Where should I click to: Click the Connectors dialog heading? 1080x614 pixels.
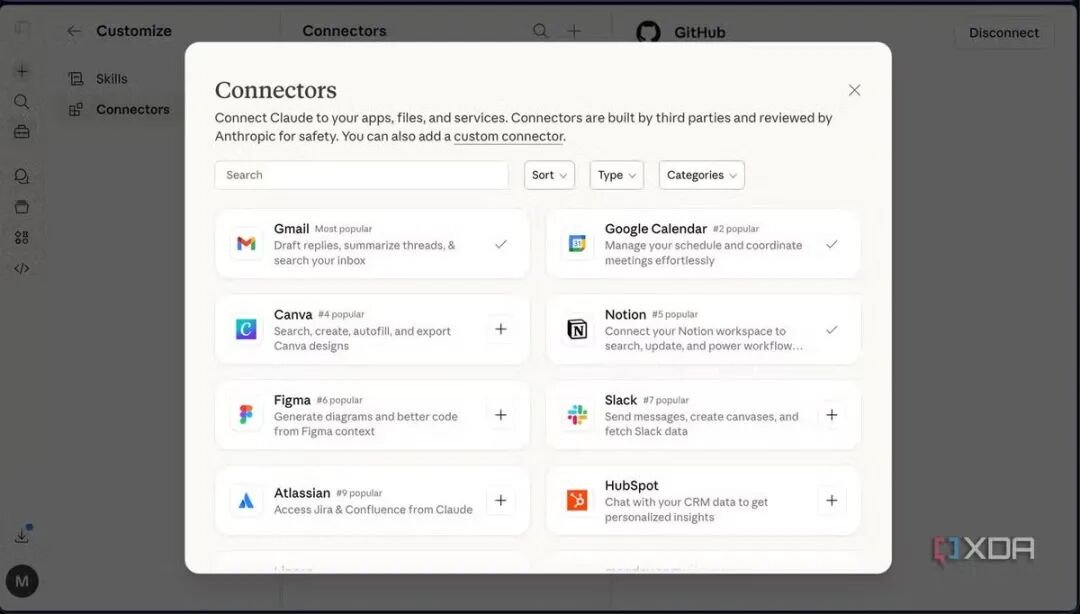coord(276,90)
